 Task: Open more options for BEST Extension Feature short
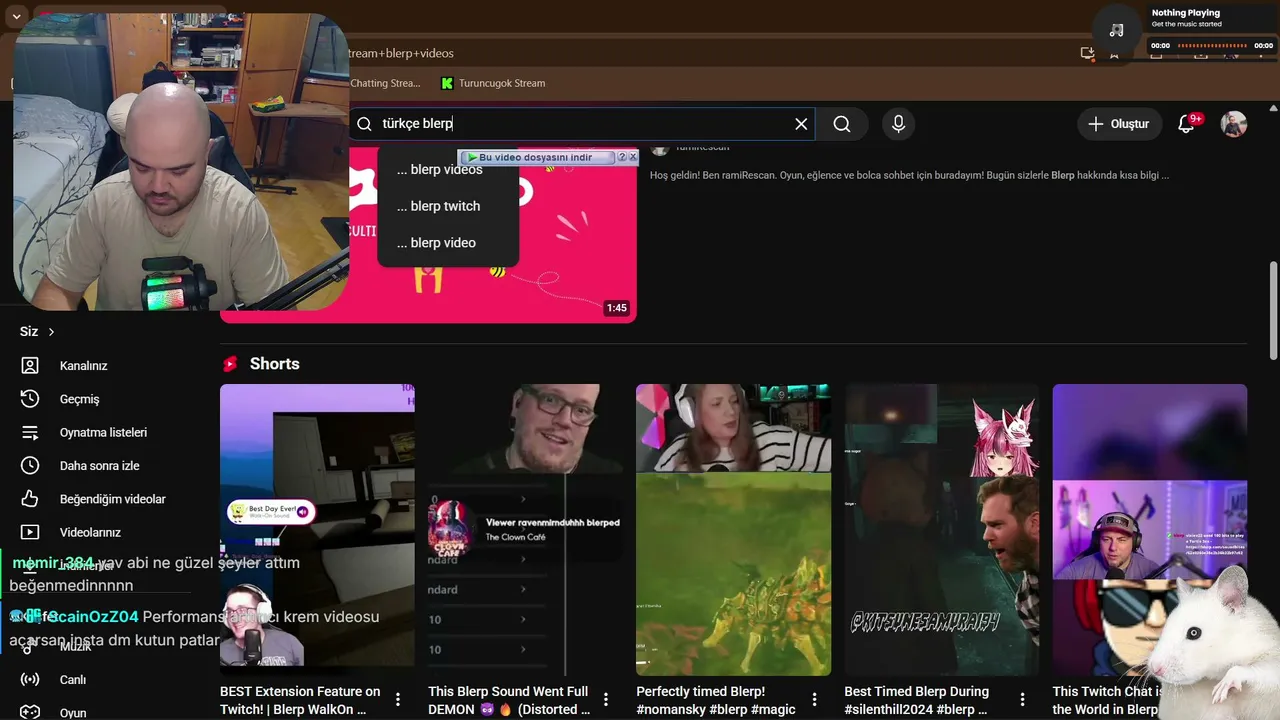[x=398, y=700]
